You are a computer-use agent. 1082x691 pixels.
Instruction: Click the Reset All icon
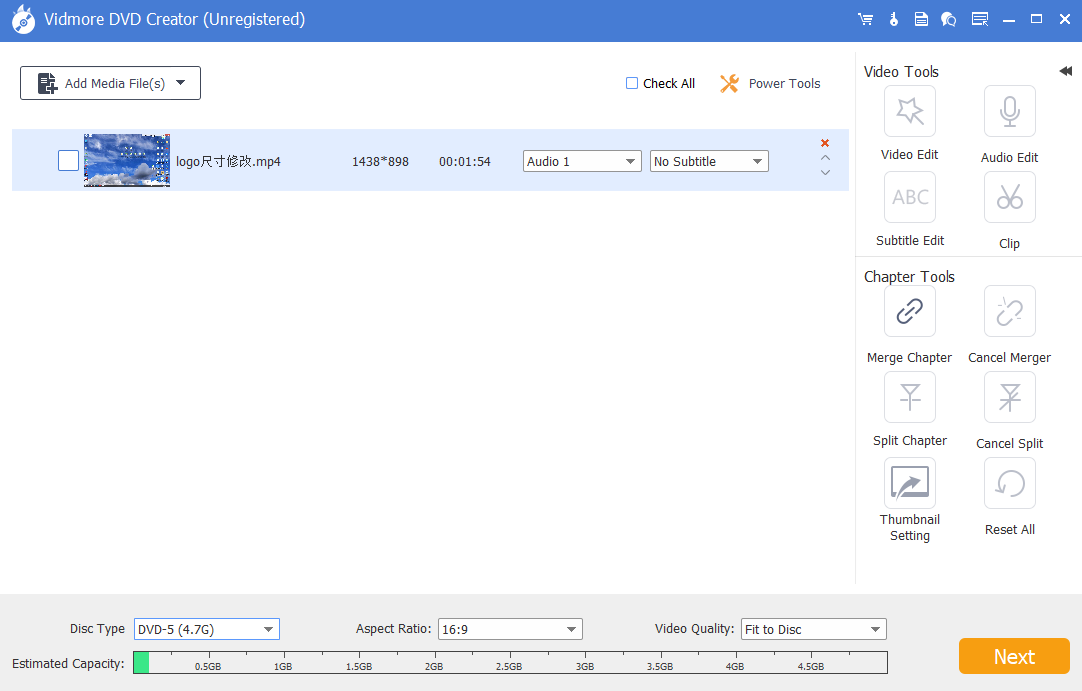[1009, 484]
